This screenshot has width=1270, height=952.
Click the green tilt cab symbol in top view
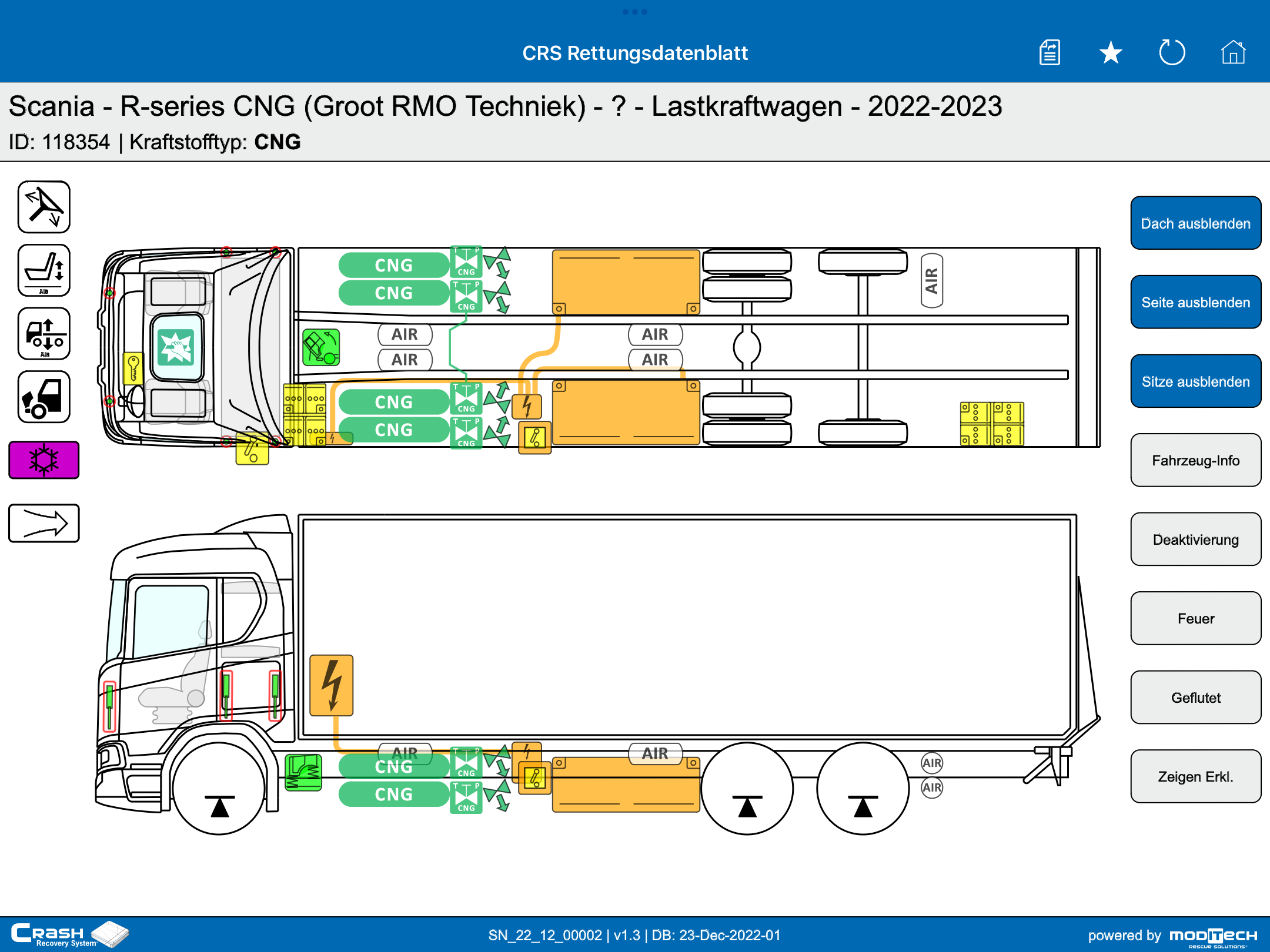(321, 347)
